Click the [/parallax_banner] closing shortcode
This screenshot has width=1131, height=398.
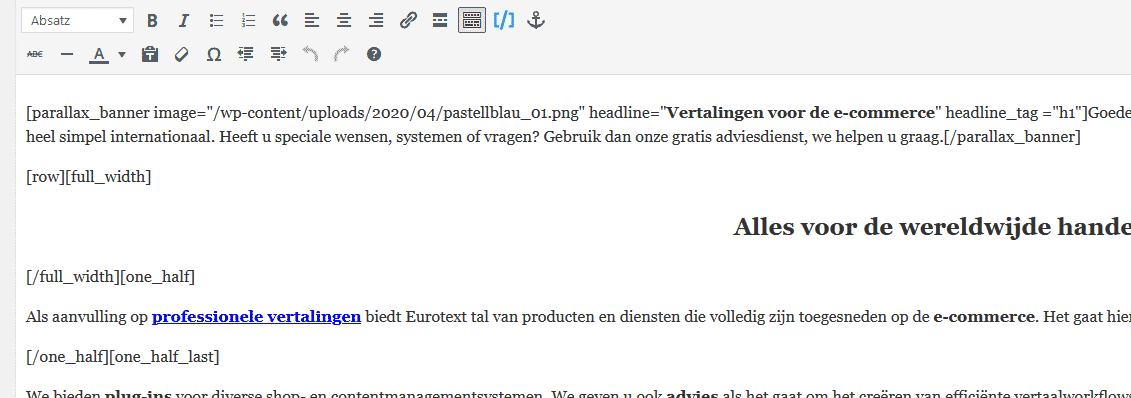1012,138
